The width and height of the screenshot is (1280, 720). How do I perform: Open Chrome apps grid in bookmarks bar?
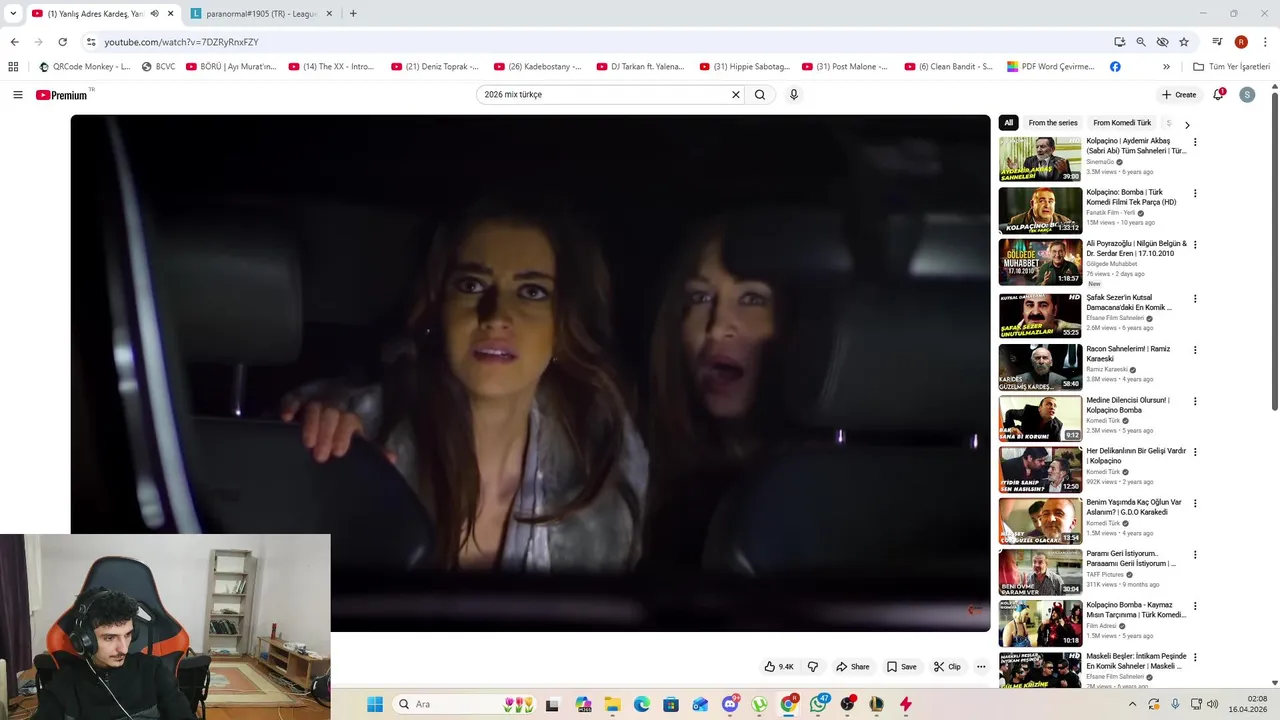[13, 67]
